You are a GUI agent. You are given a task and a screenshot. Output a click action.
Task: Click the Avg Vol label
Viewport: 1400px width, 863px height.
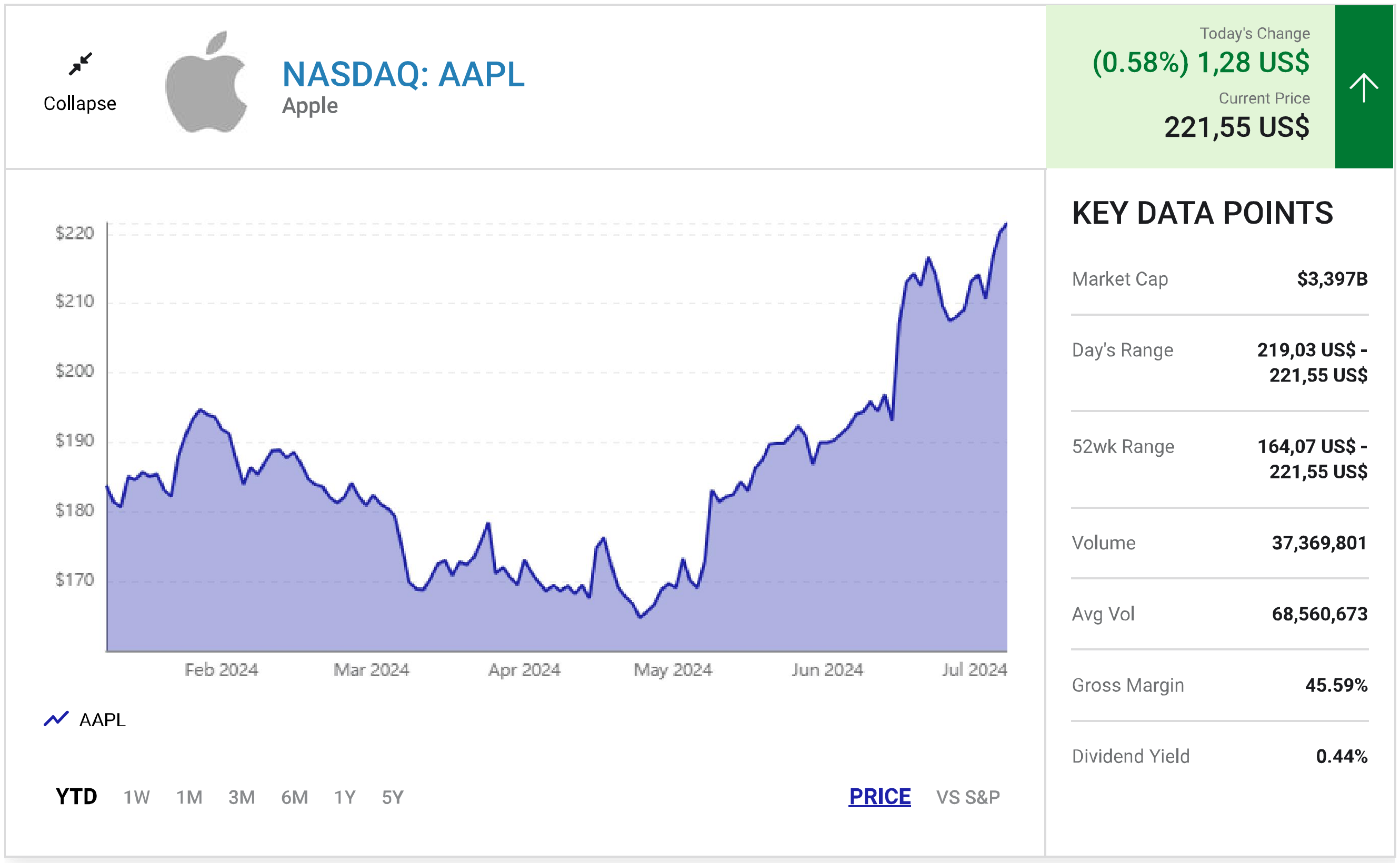1103,614
